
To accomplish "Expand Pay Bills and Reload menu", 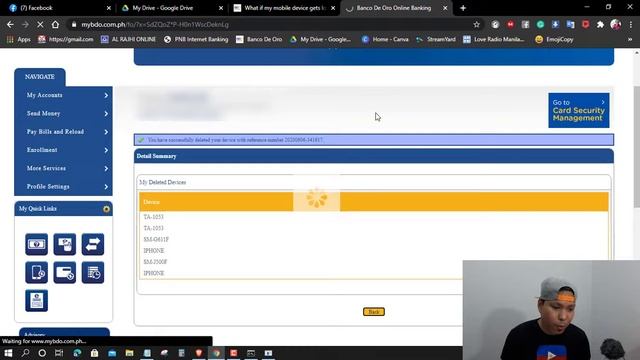I will coord(64,132).
